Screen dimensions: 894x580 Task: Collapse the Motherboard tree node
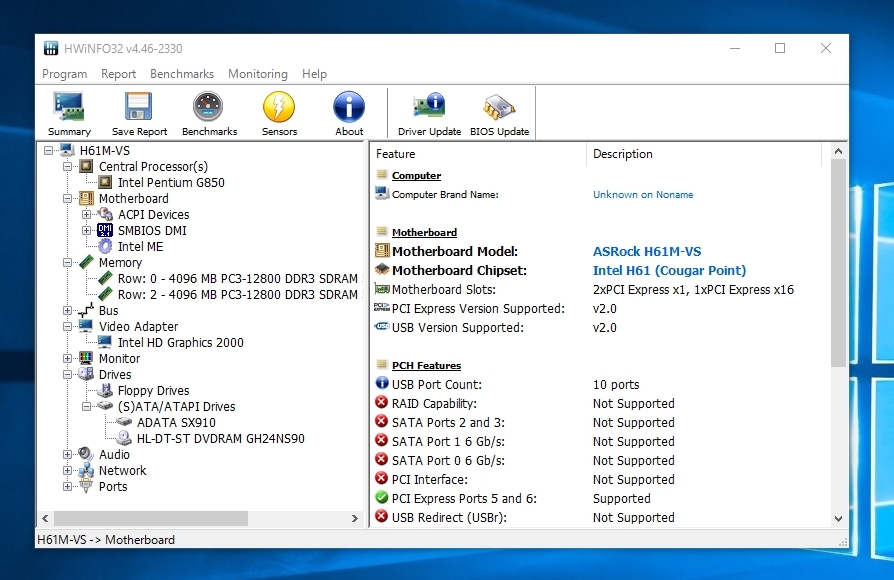[x=67, y=198]
